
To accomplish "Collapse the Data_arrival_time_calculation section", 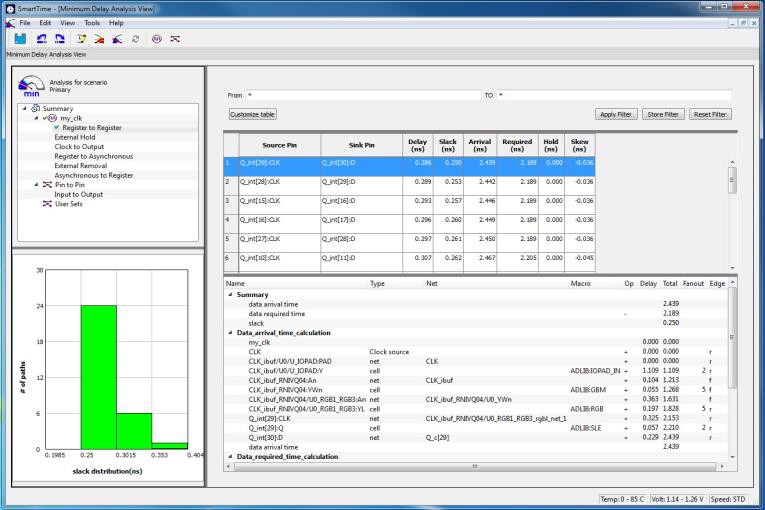I will coord(232,332).
